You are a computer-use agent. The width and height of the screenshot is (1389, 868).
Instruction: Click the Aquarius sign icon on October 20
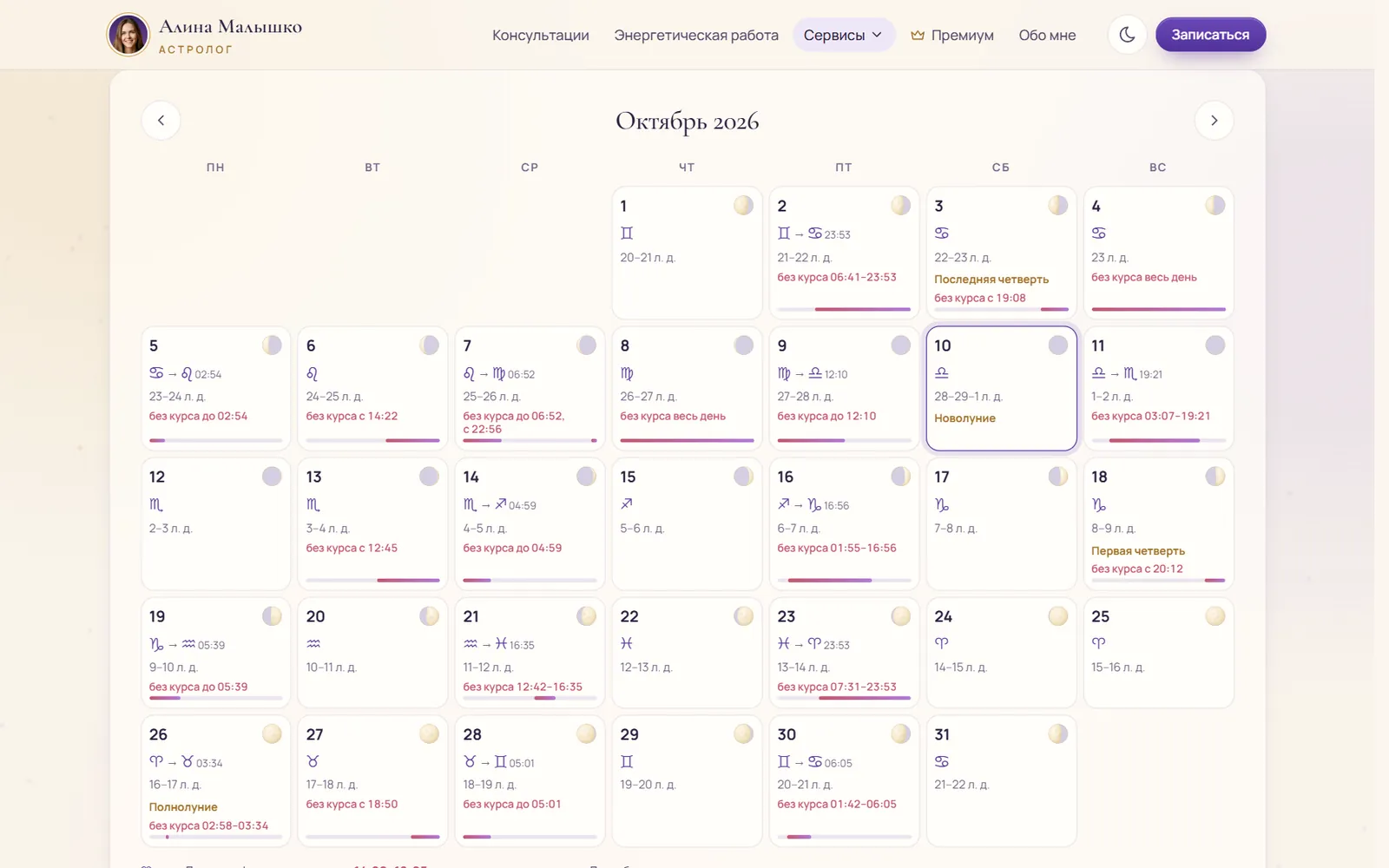point(313,643)
